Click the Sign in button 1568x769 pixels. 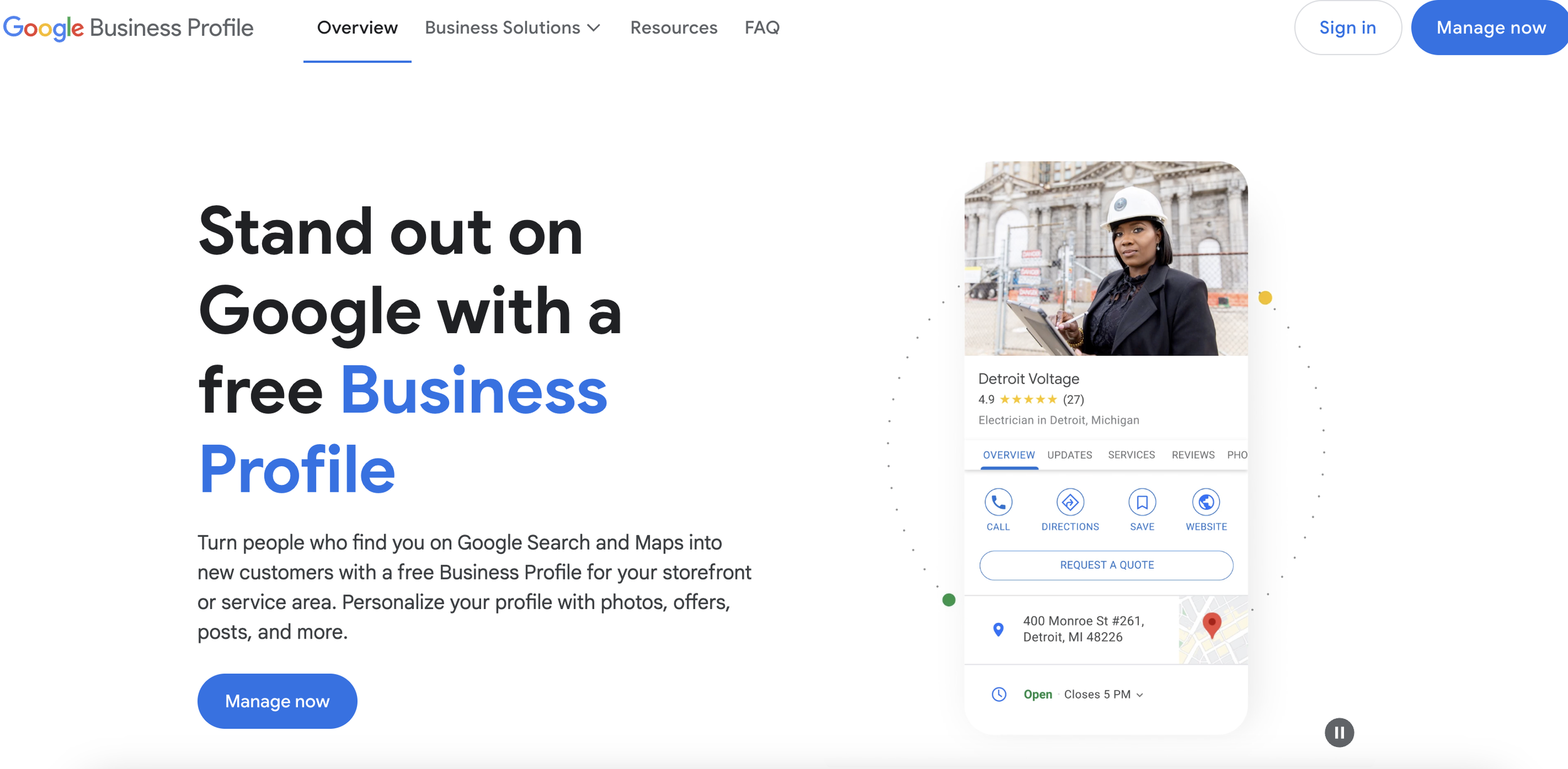point(1348,28)
